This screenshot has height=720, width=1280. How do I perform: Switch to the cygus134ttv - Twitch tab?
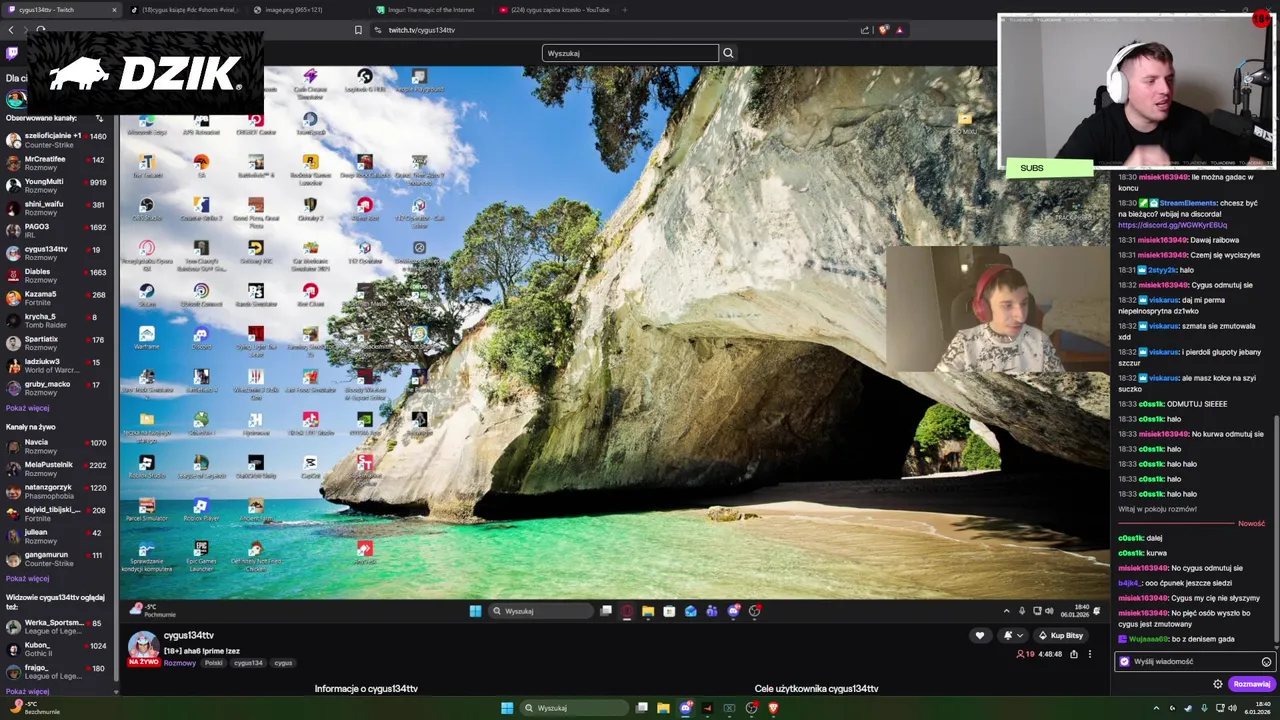click(x=60, y=10)
